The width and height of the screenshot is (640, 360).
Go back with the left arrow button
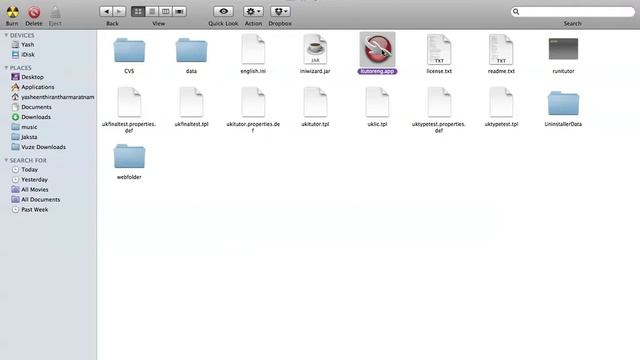pos(106,11)
